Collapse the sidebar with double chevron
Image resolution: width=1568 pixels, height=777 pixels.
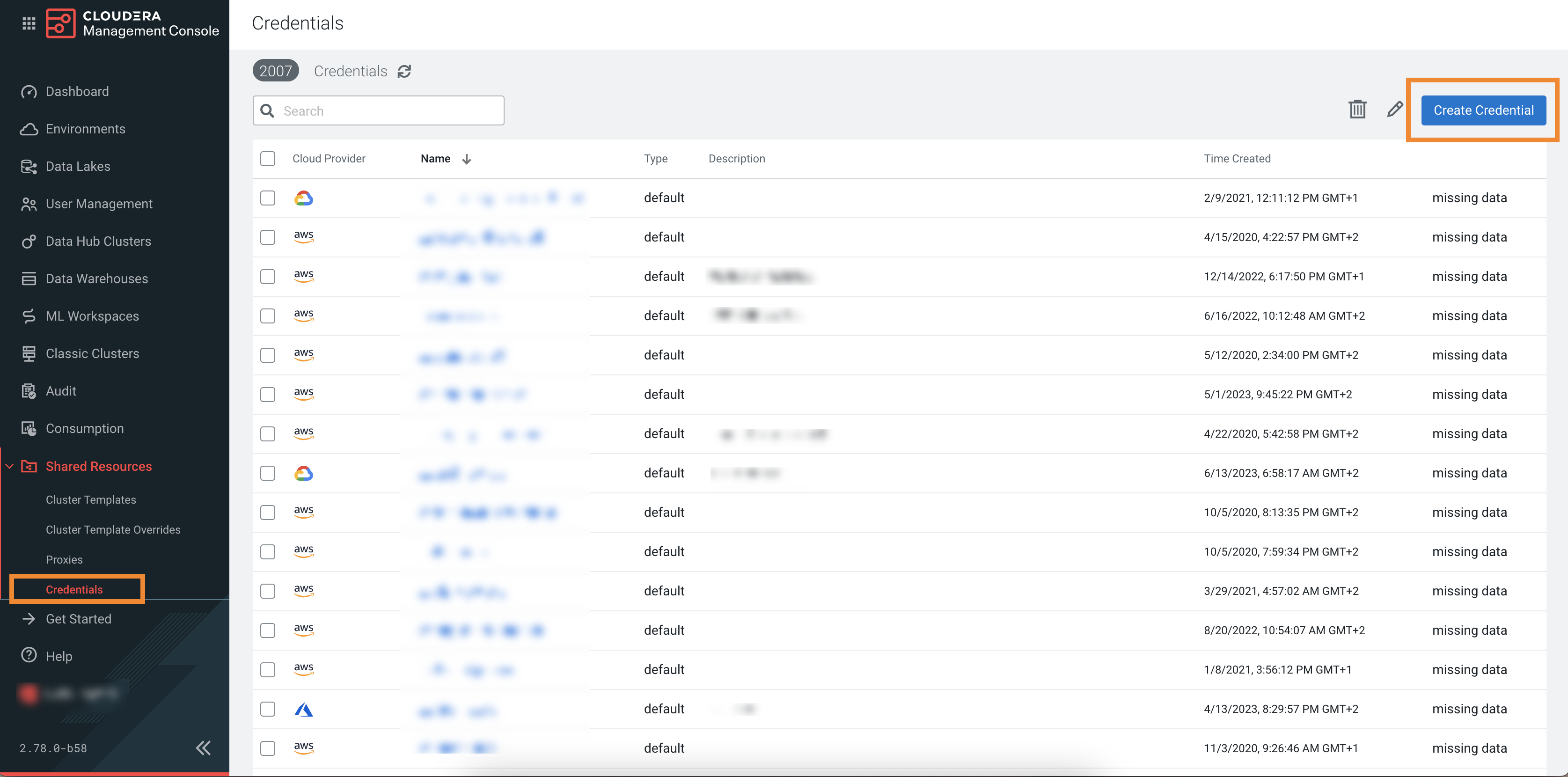pyautogui.click(x=203, y=747)
